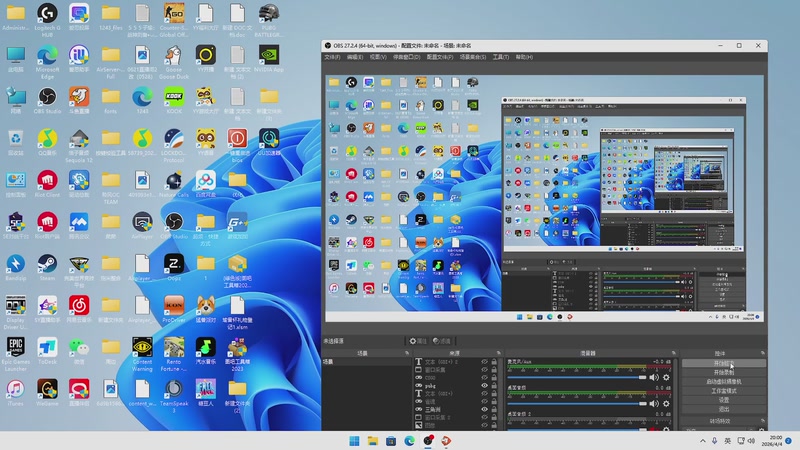Click the 开始录制 button

723,372
